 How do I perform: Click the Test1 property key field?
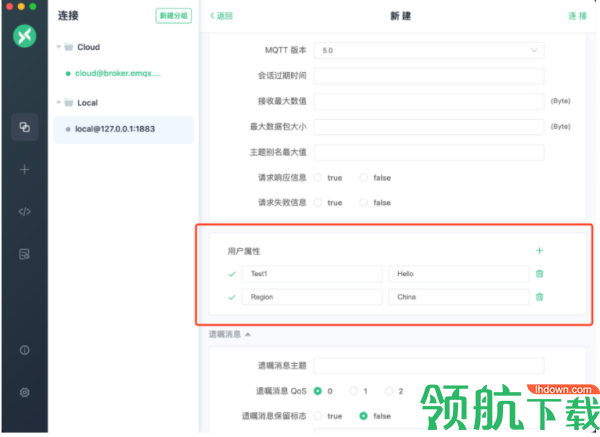(x=312, y=274)
